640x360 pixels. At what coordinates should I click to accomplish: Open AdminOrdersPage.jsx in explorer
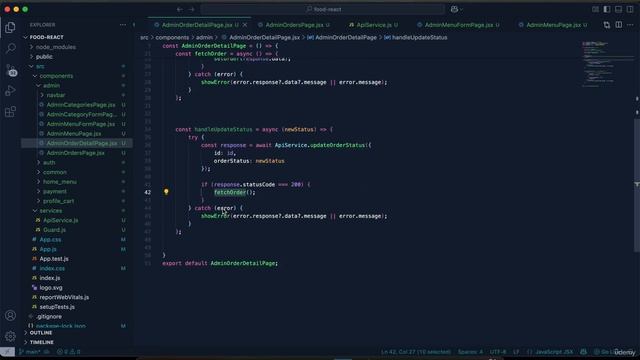pyautogui.click(x=76, y=153)
